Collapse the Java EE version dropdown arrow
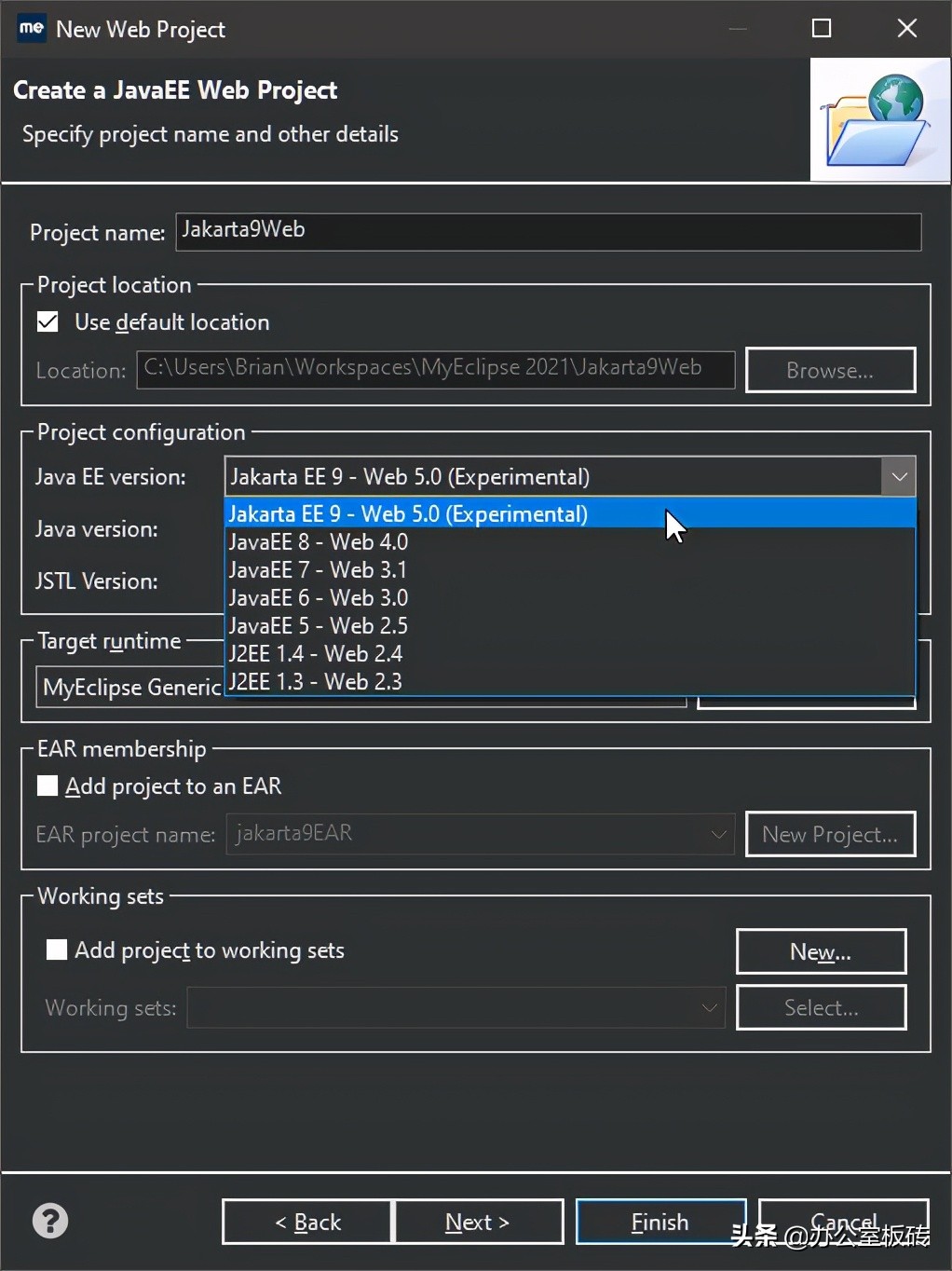The height and width of the screenshot is (1271, 952). click(899, 477)
